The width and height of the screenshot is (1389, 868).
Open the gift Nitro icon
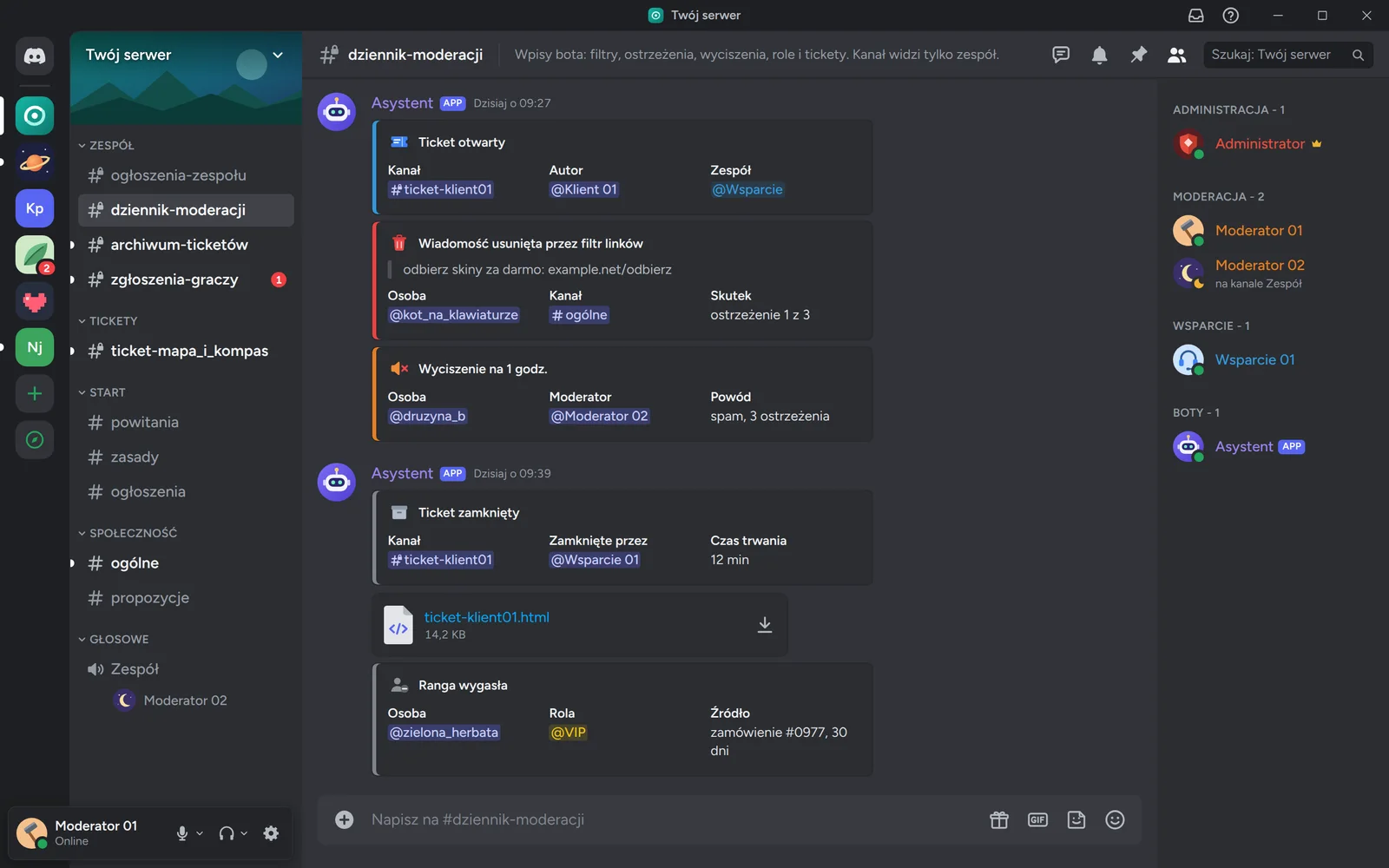999,819
